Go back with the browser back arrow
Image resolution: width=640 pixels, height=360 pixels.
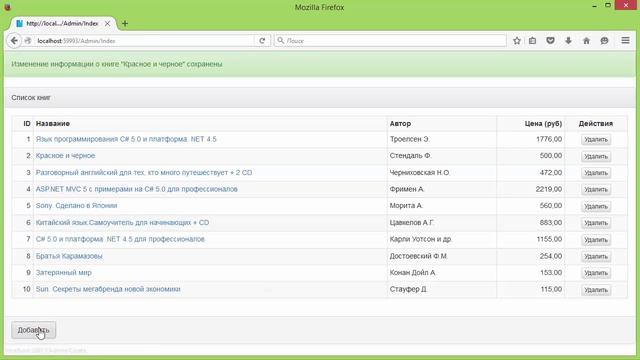tap(14, 41)
